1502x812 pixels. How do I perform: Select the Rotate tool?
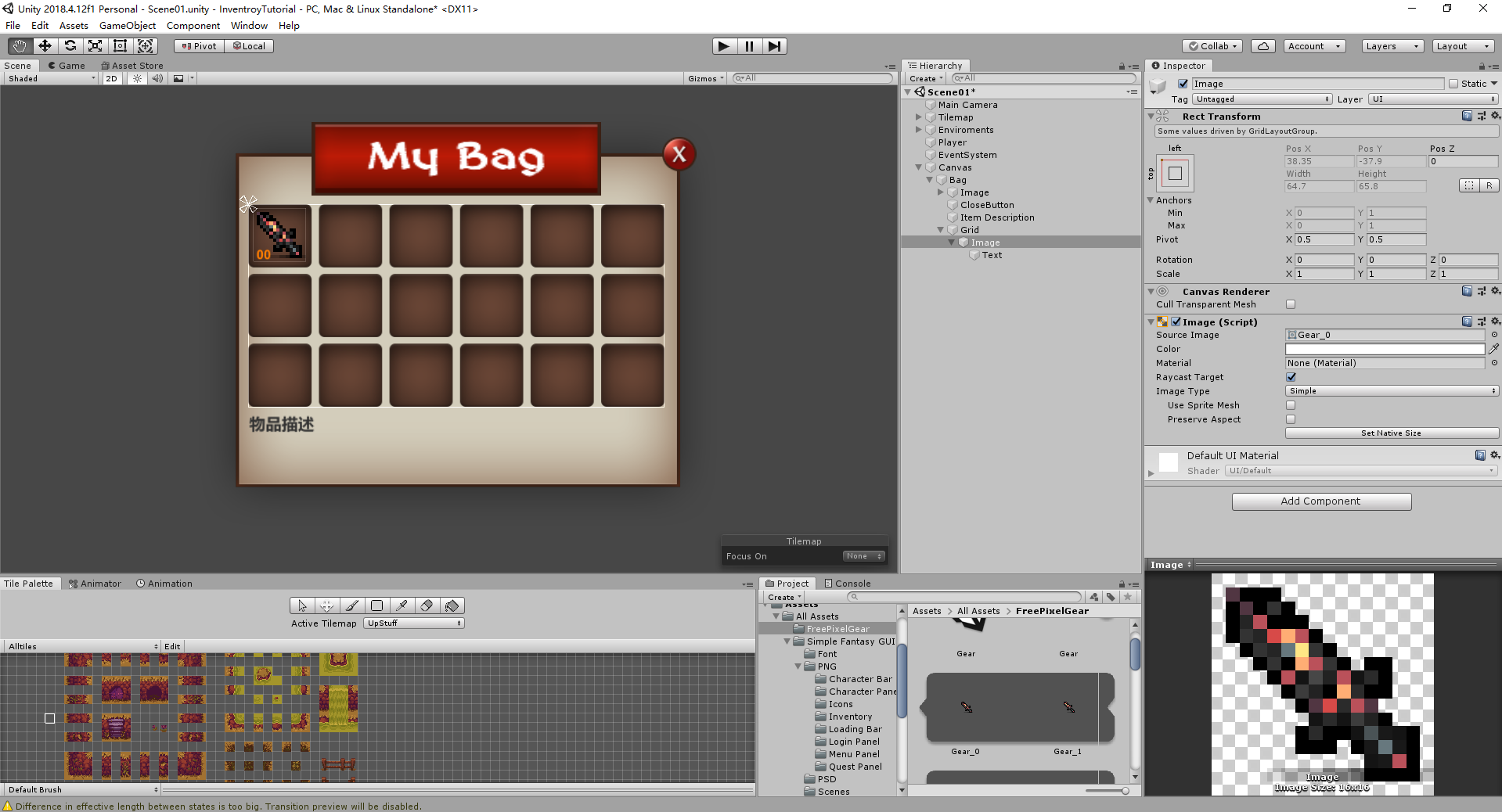(x=70, y=45)
